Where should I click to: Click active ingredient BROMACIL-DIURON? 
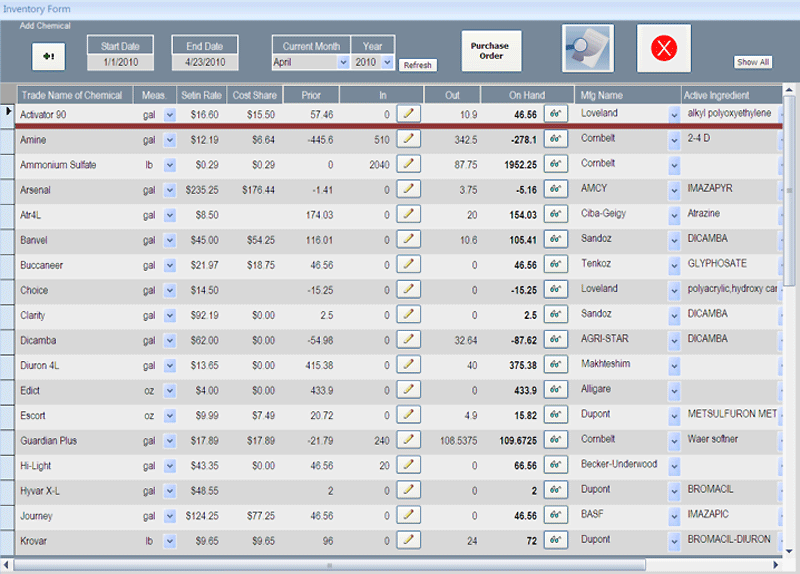pos(729,539)
